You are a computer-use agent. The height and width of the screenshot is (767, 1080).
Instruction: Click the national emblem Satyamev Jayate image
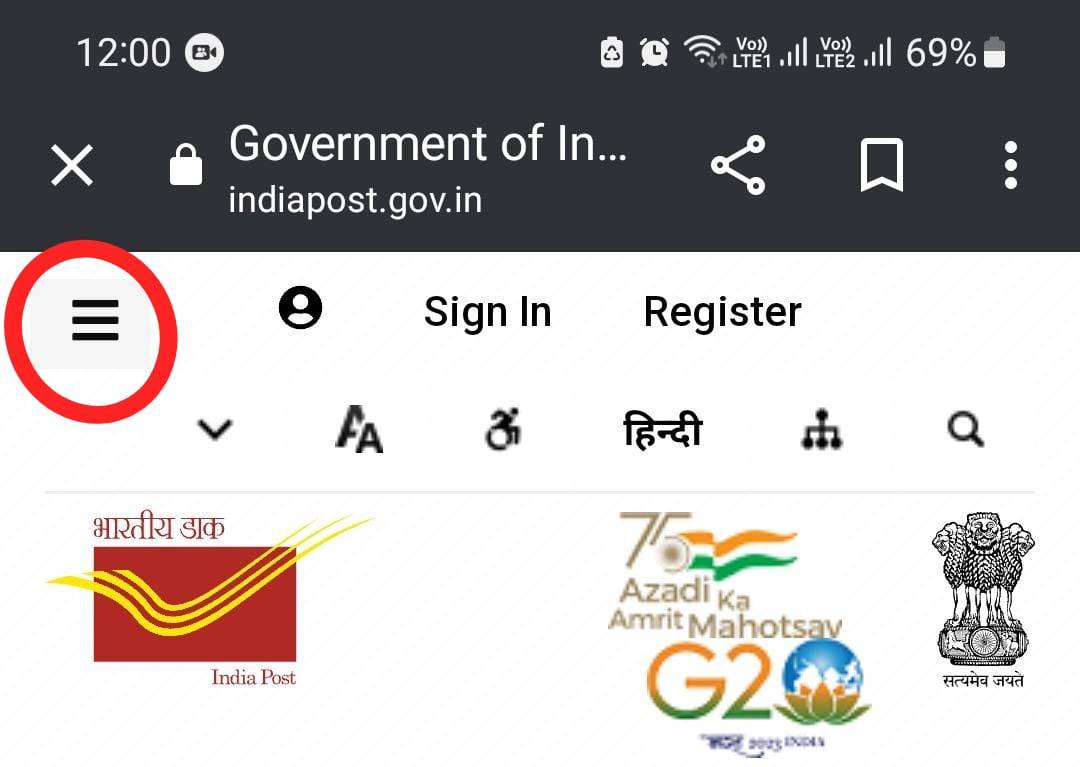point(983,600)
